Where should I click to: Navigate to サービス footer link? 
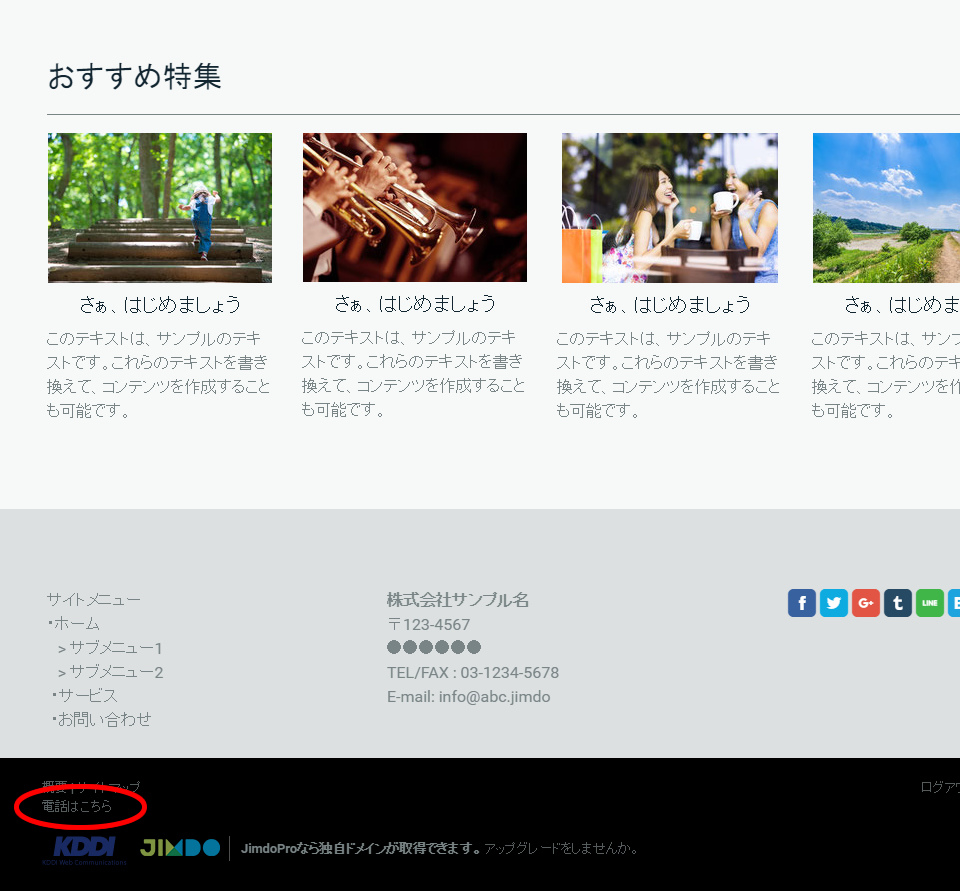click(86, 695)
